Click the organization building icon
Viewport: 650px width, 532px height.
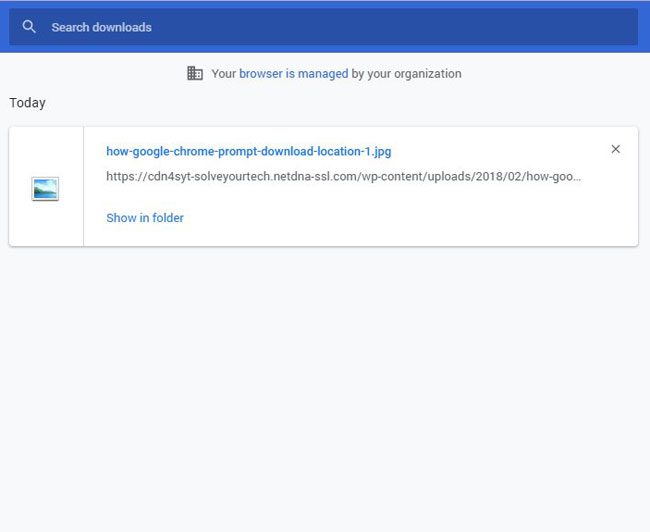tap(195, 73)
